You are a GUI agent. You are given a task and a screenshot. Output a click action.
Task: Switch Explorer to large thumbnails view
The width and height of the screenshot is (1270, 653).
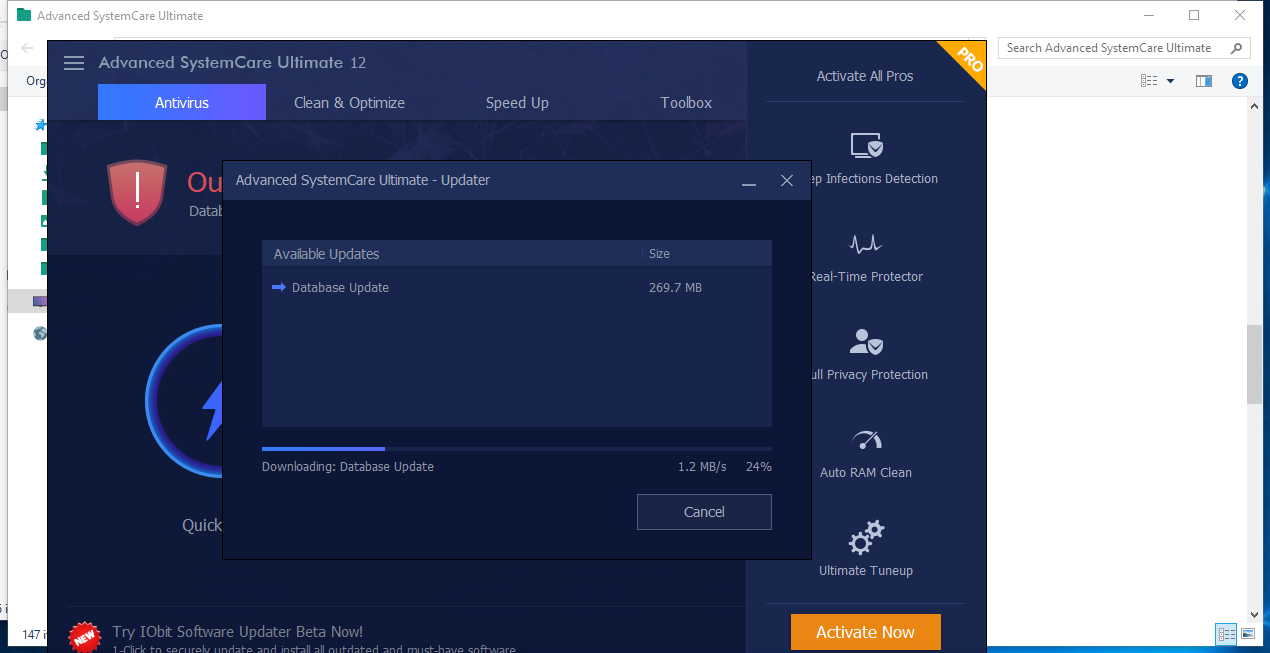point(1248,634)
